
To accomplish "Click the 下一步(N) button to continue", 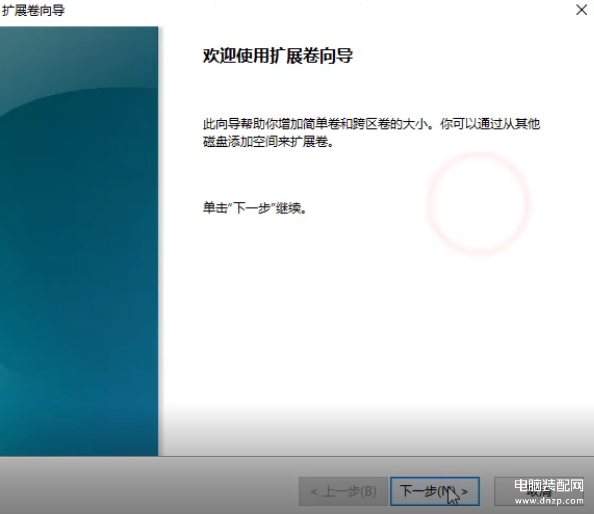I will pyautogui.click(x=435, y=491).
